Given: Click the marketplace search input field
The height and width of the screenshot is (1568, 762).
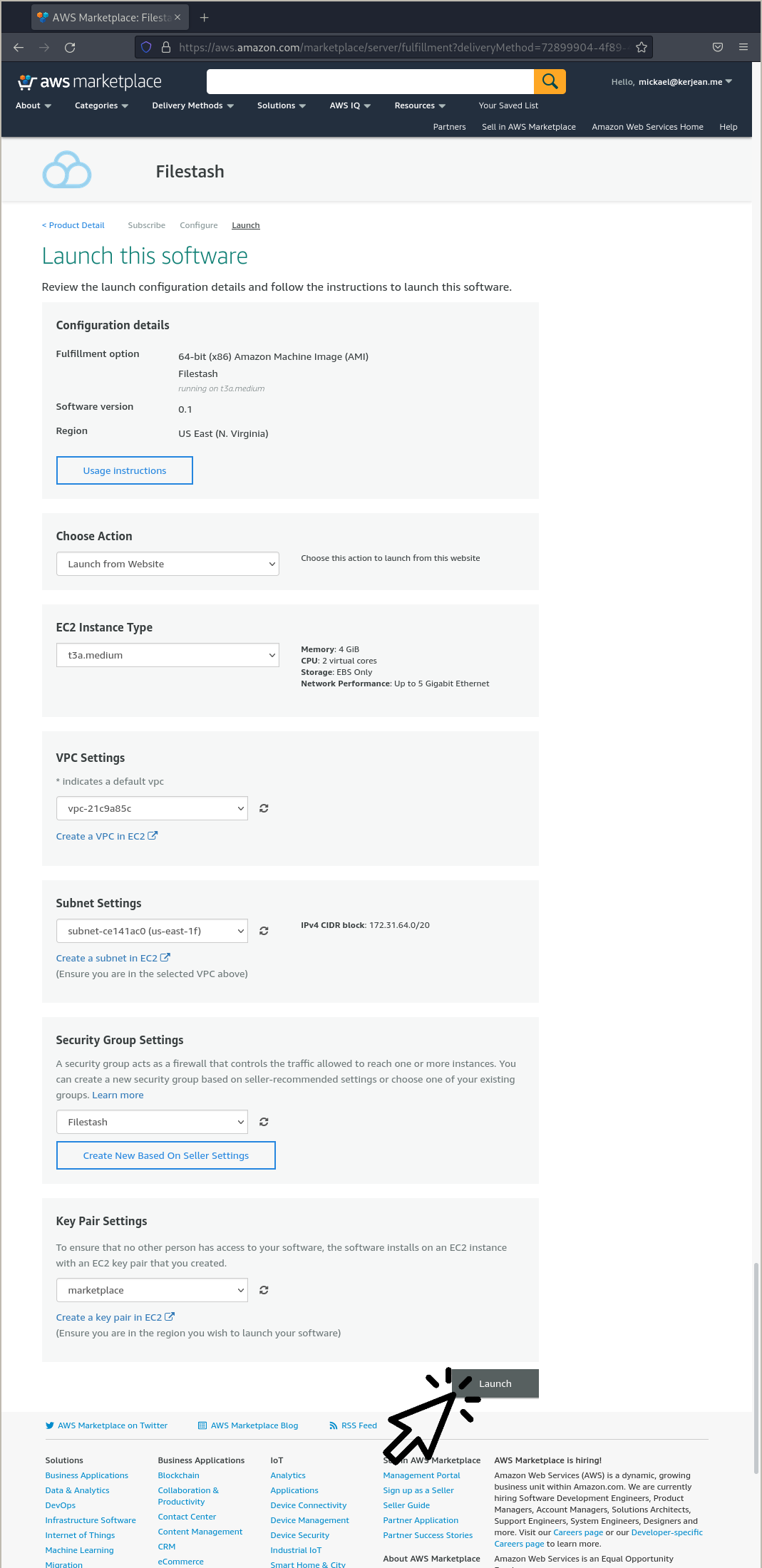Looking at the screenshot, I should pyautogui.click(x=370, y=81).
